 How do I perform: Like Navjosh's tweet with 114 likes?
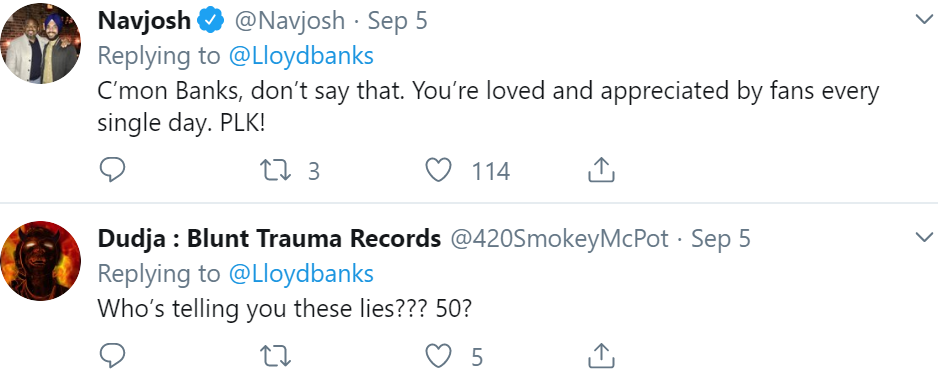coord(437,171)
